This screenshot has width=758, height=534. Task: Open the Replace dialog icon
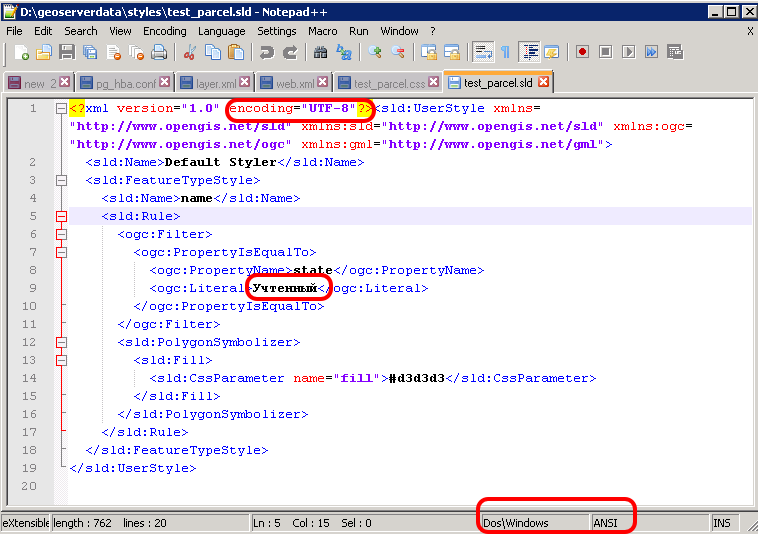point(344,52)
